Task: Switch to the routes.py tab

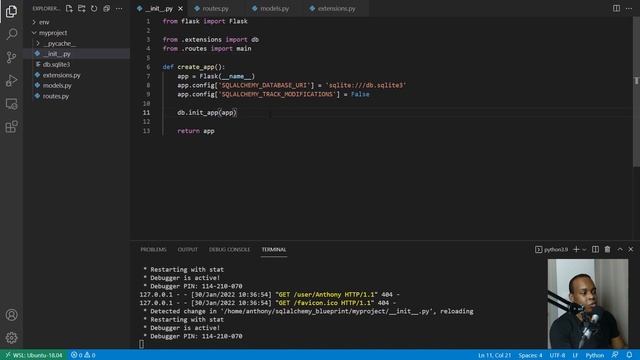Action: coord(216,9)
